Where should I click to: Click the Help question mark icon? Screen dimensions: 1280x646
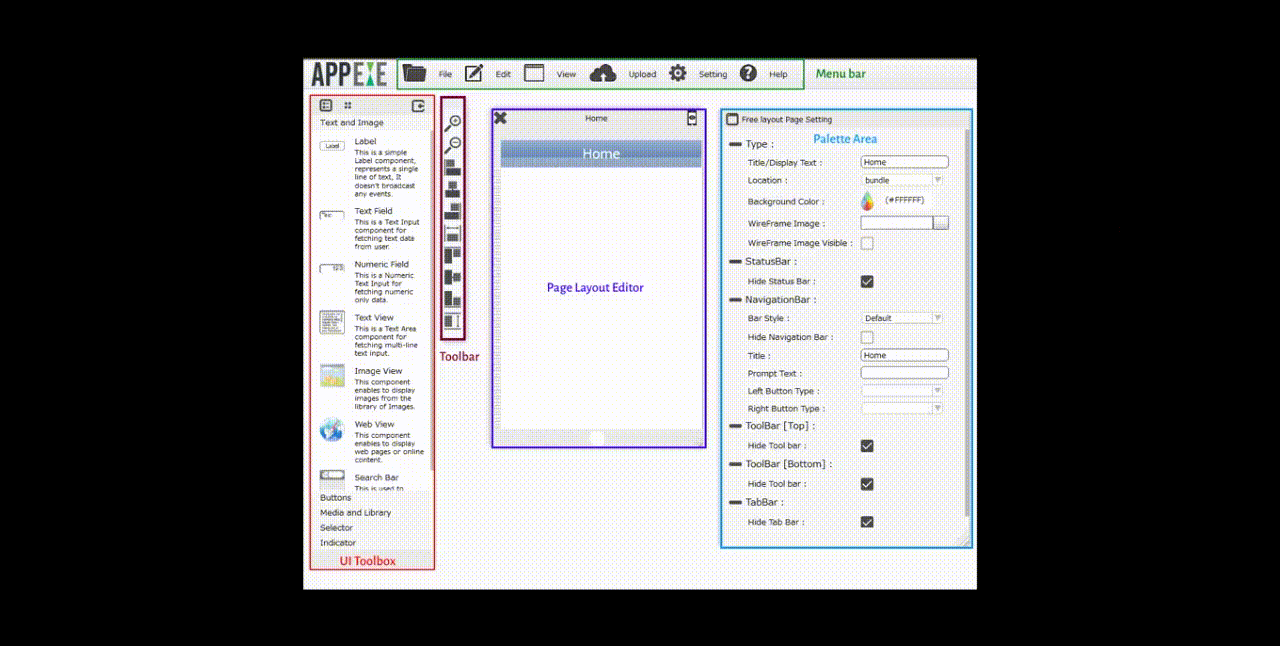(748, 73)
